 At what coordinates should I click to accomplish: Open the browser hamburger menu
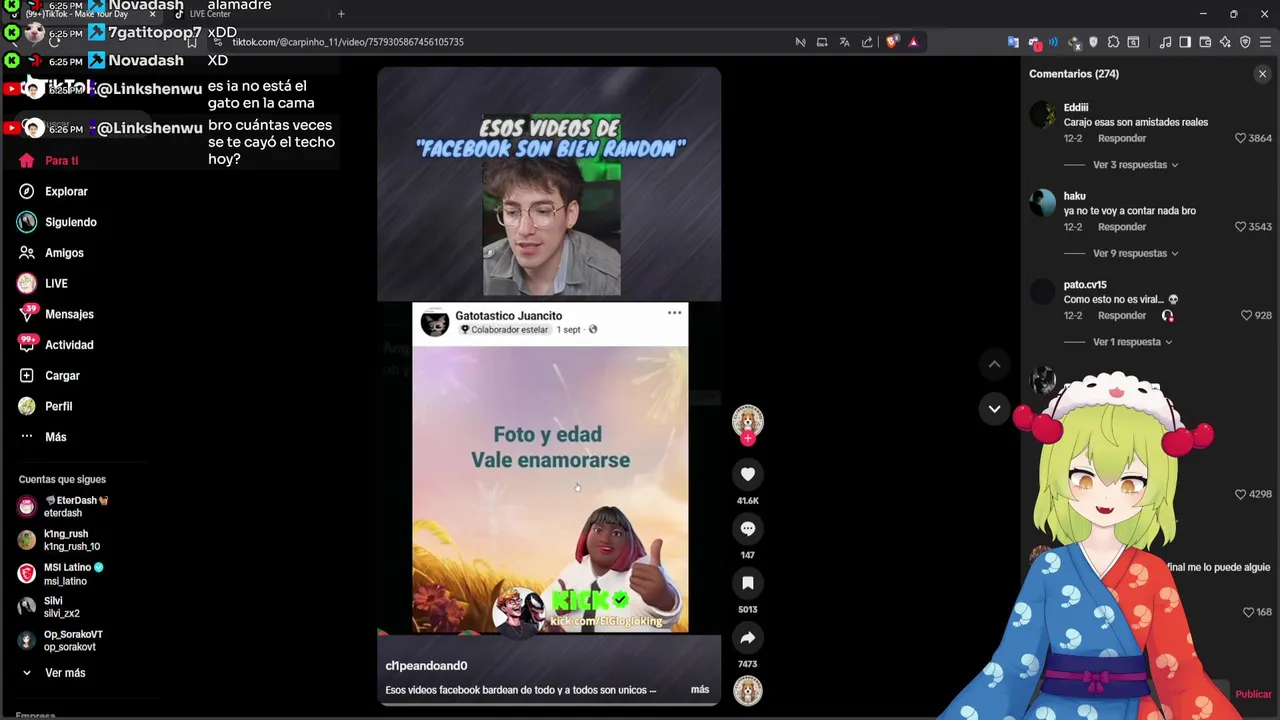pos(1266,42)
